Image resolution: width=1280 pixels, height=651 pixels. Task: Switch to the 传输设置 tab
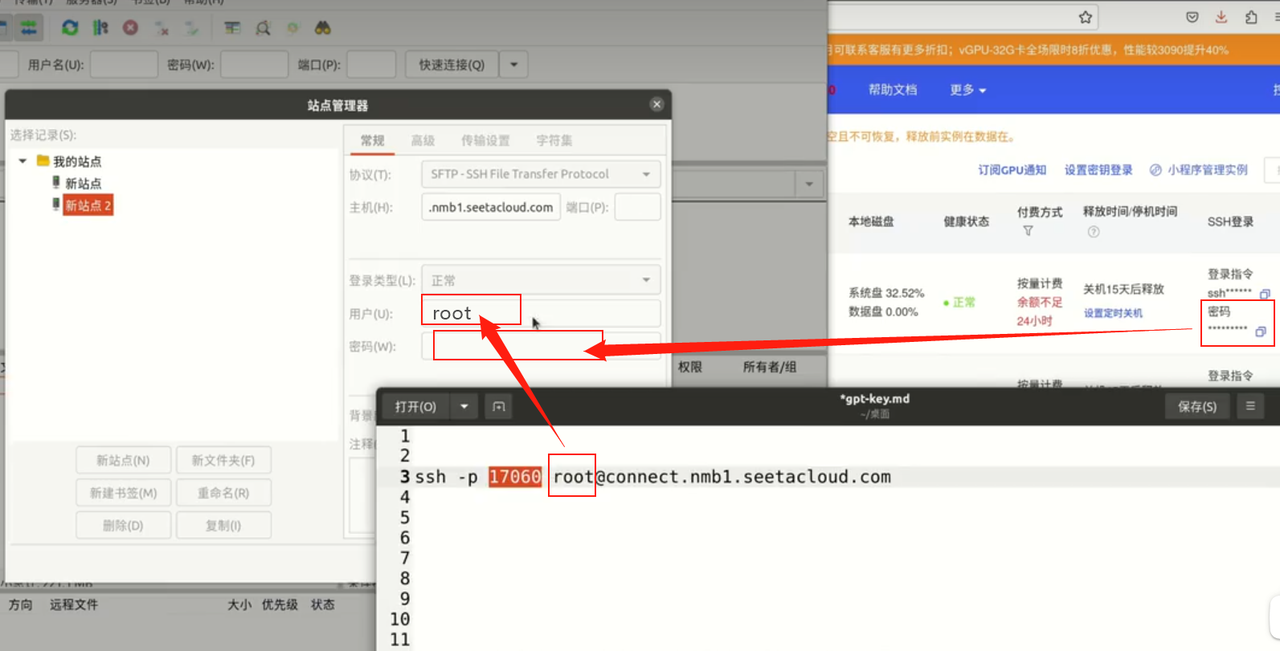click(x=485, y=141)
